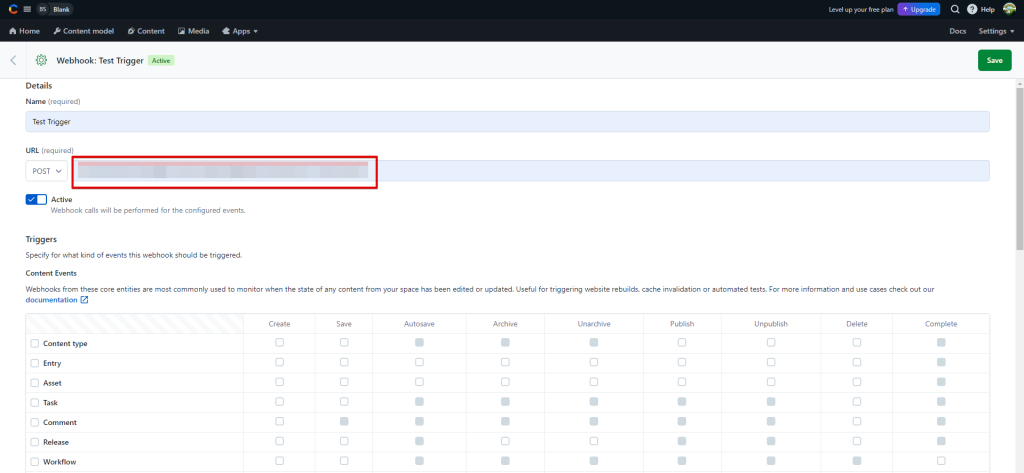Screen dimensions: 1024x473
Task: Click the webhook gear icon
Action: point(41,60)
